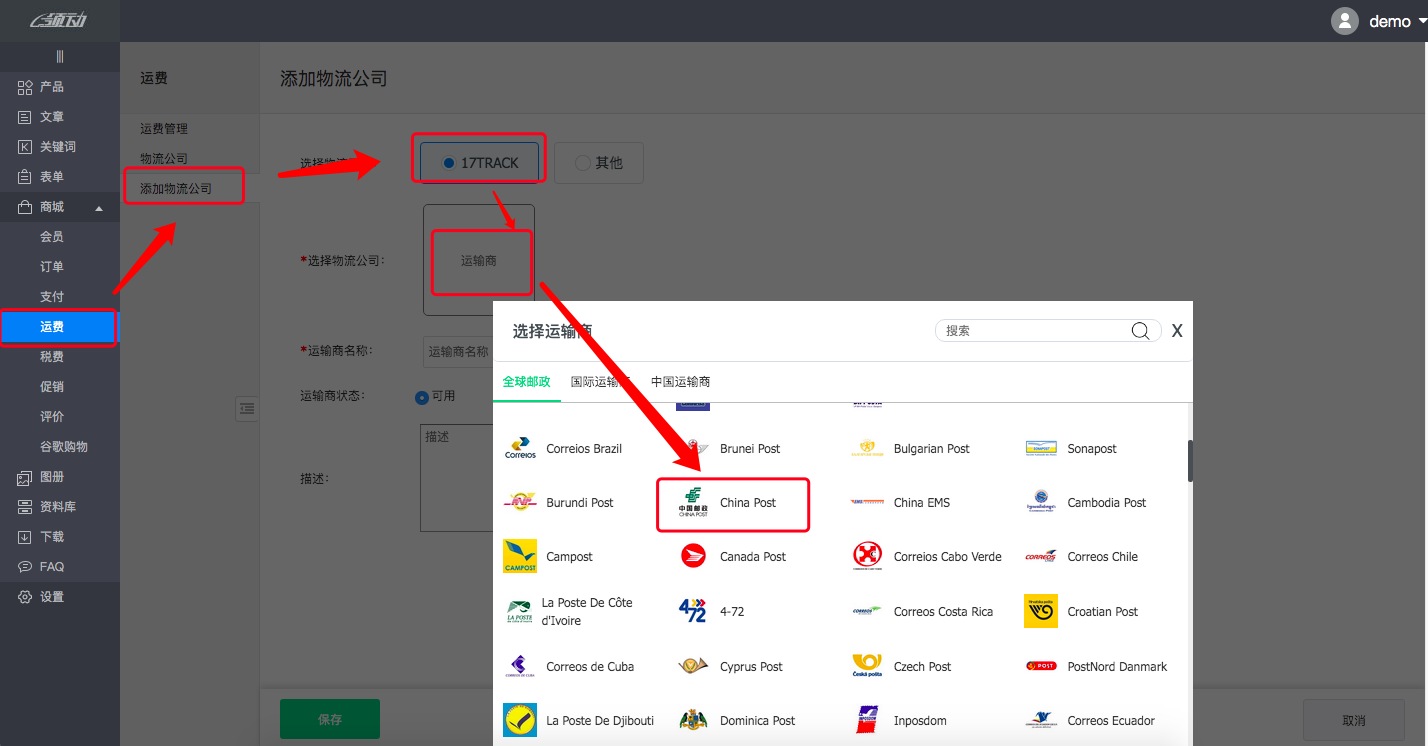Click the green 保存 button
1428x746 pixels.
click(x=329, y=719)
